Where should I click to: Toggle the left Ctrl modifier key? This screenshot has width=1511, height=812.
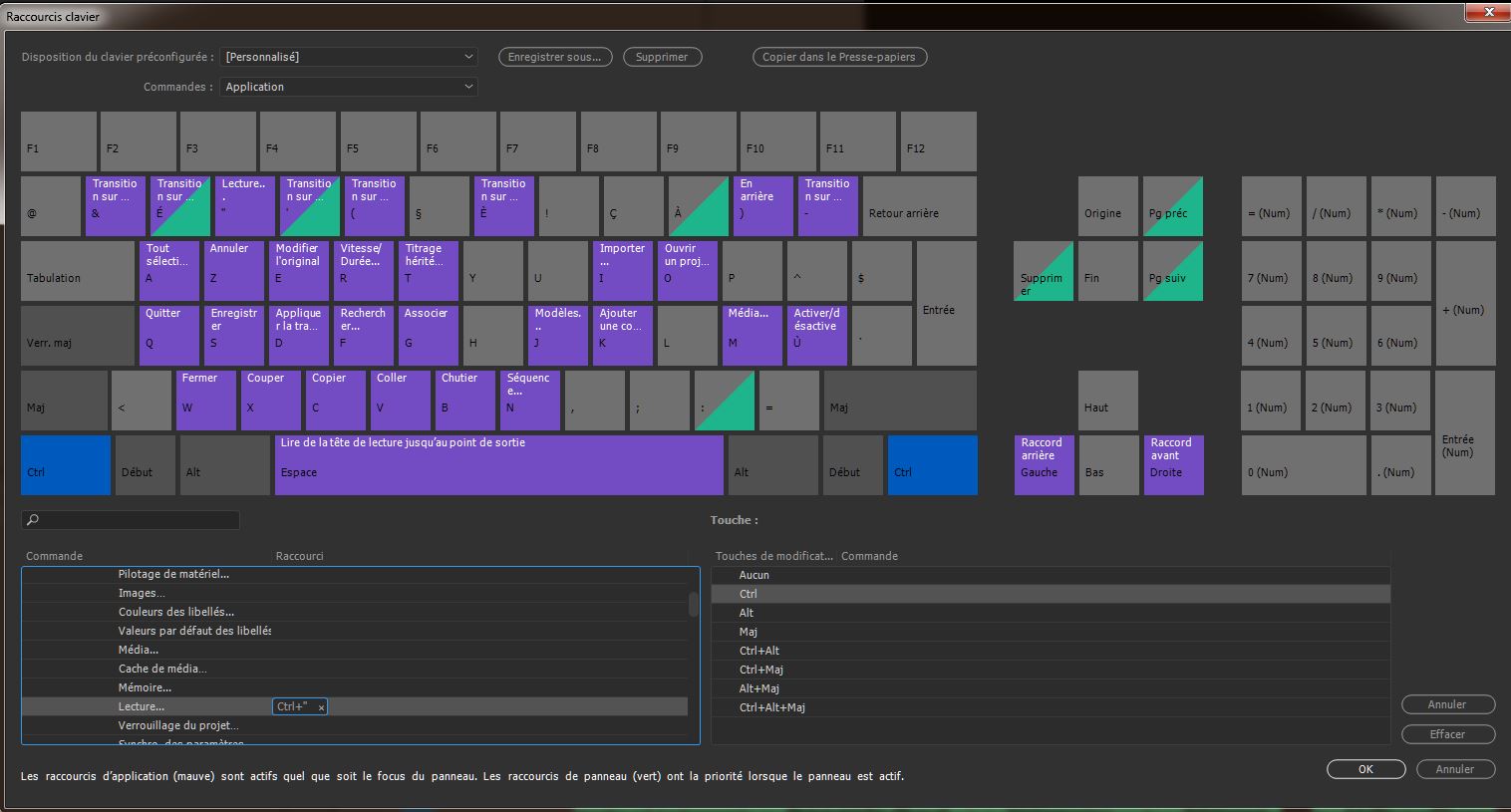tap(65, 465)
